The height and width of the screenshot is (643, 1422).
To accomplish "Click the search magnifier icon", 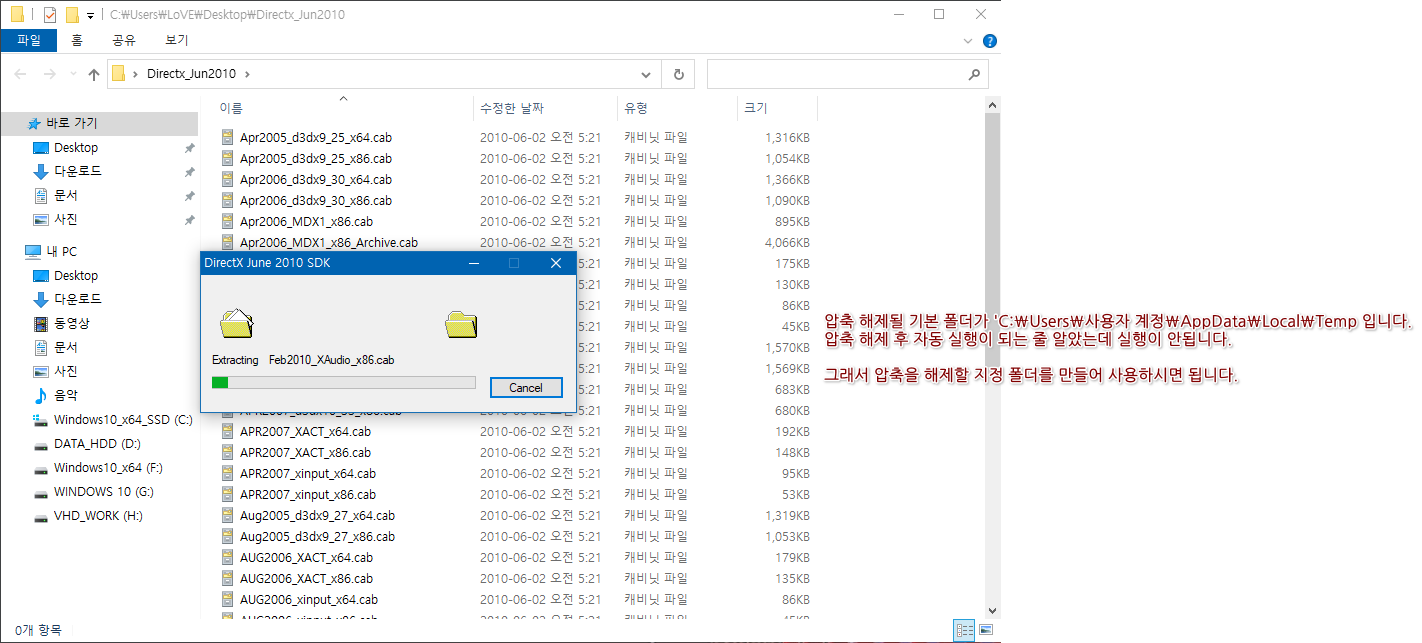I will point(975,74).
